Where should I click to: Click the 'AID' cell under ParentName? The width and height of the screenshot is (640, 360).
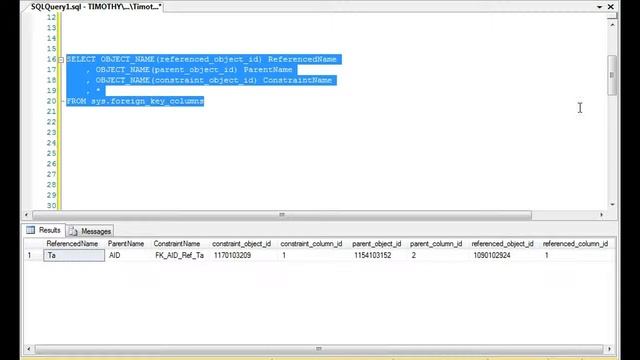tap(128, 256)
